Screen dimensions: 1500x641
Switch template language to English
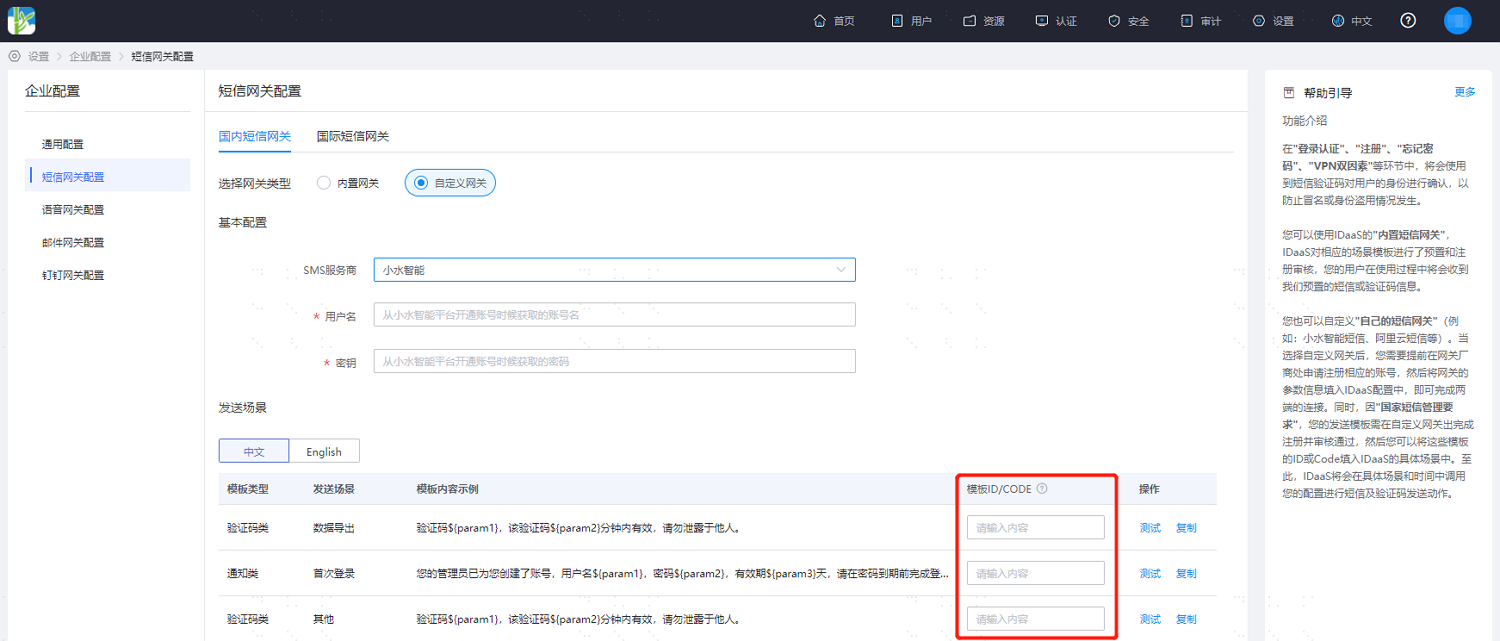coord(324,451)
